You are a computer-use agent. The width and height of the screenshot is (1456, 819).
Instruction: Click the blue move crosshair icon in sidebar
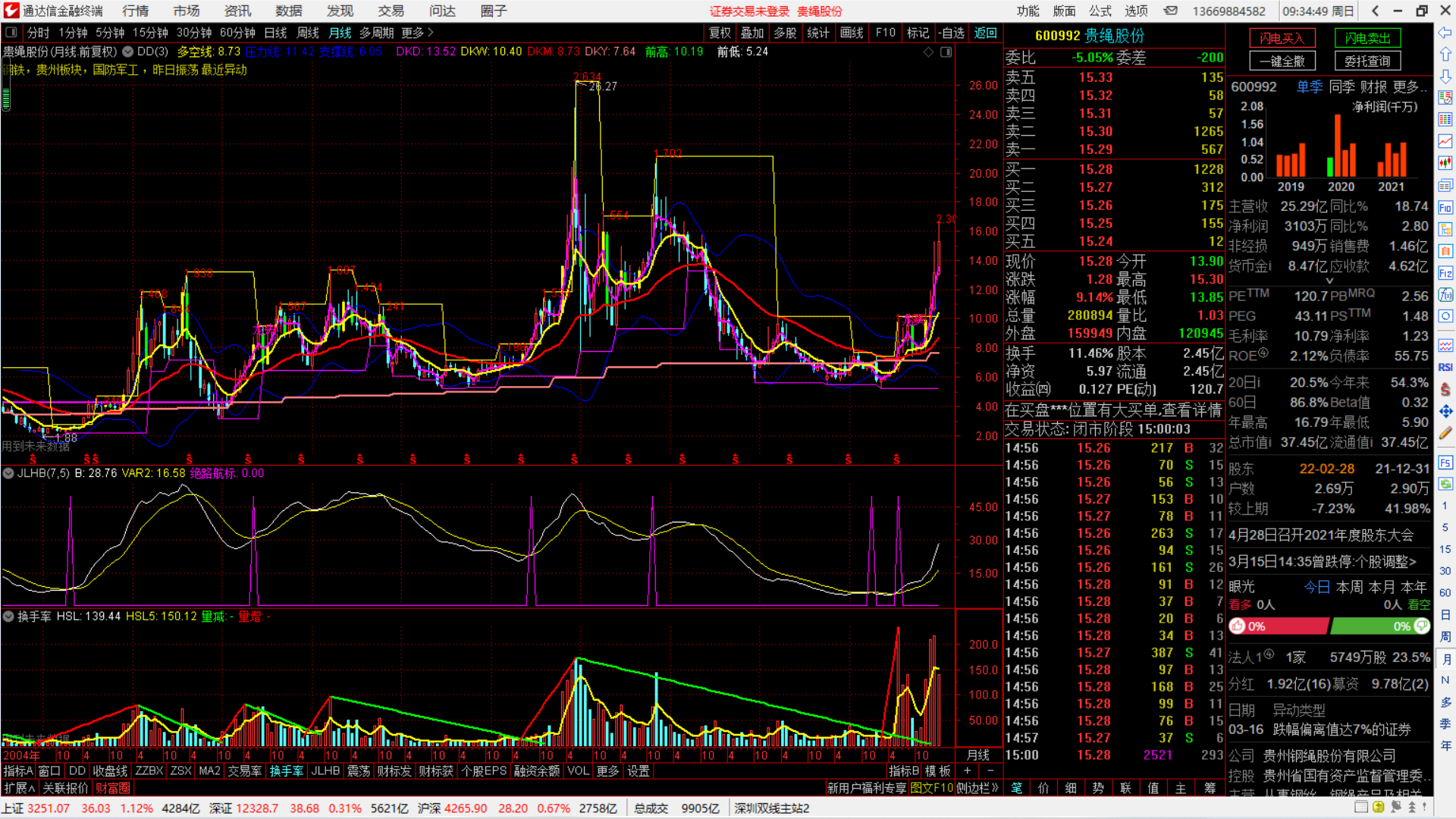(1445, 411)
